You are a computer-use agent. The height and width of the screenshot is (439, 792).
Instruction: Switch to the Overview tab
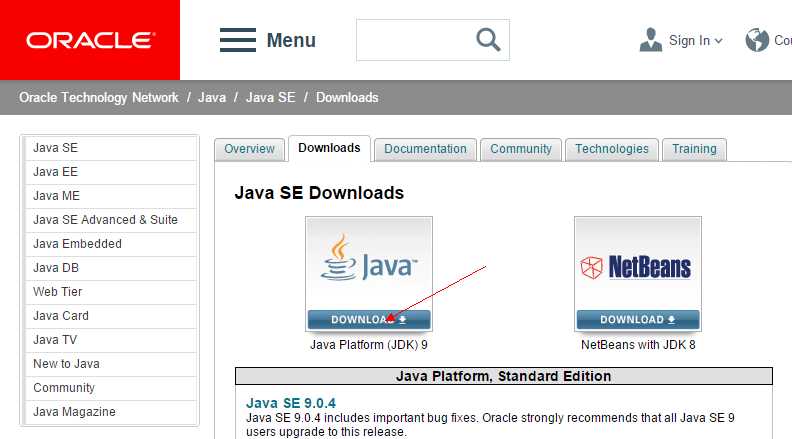point(250,150)
